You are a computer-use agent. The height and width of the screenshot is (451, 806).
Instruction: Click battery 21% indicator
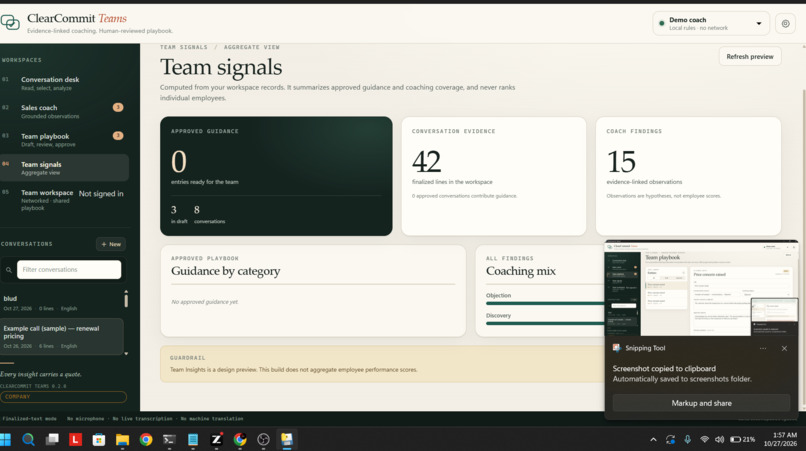pyautogui.click(x=743, y=439)
